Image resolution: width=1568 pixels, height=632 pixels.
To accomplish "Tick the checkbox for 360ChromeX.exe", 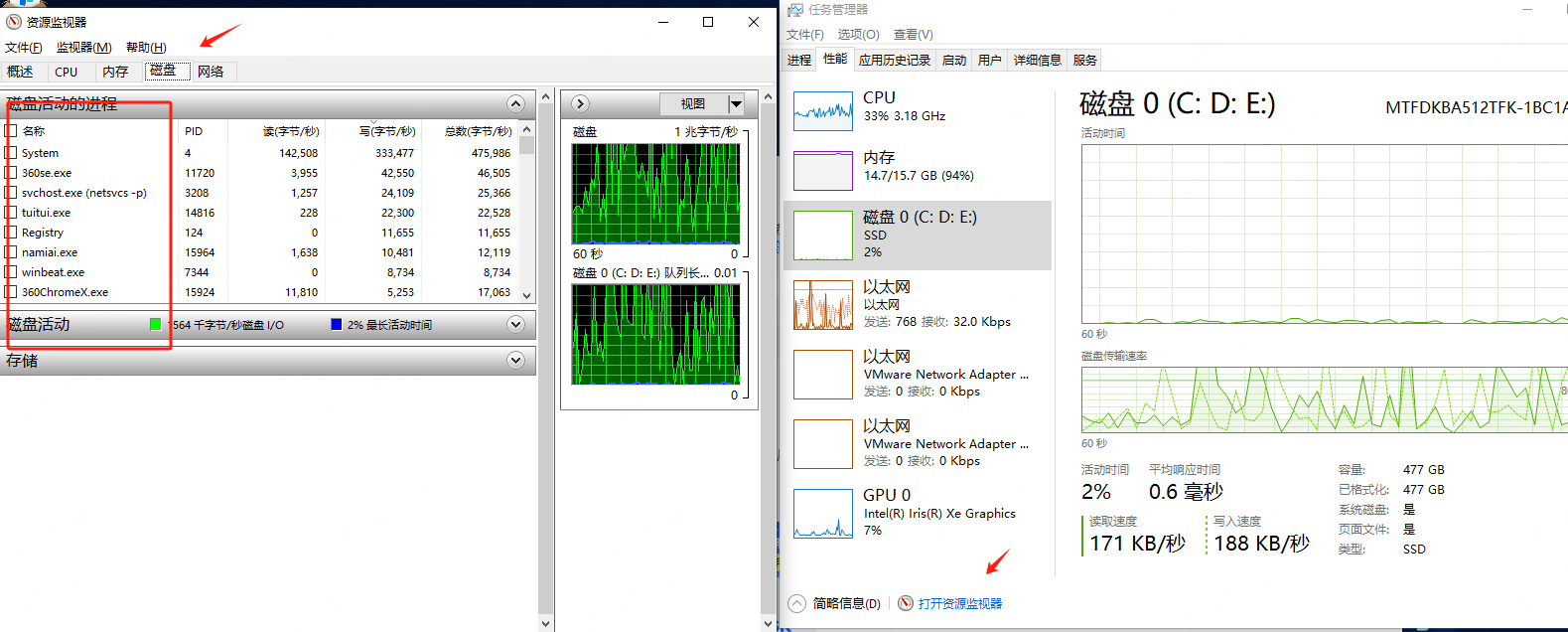I will point(11,292).
